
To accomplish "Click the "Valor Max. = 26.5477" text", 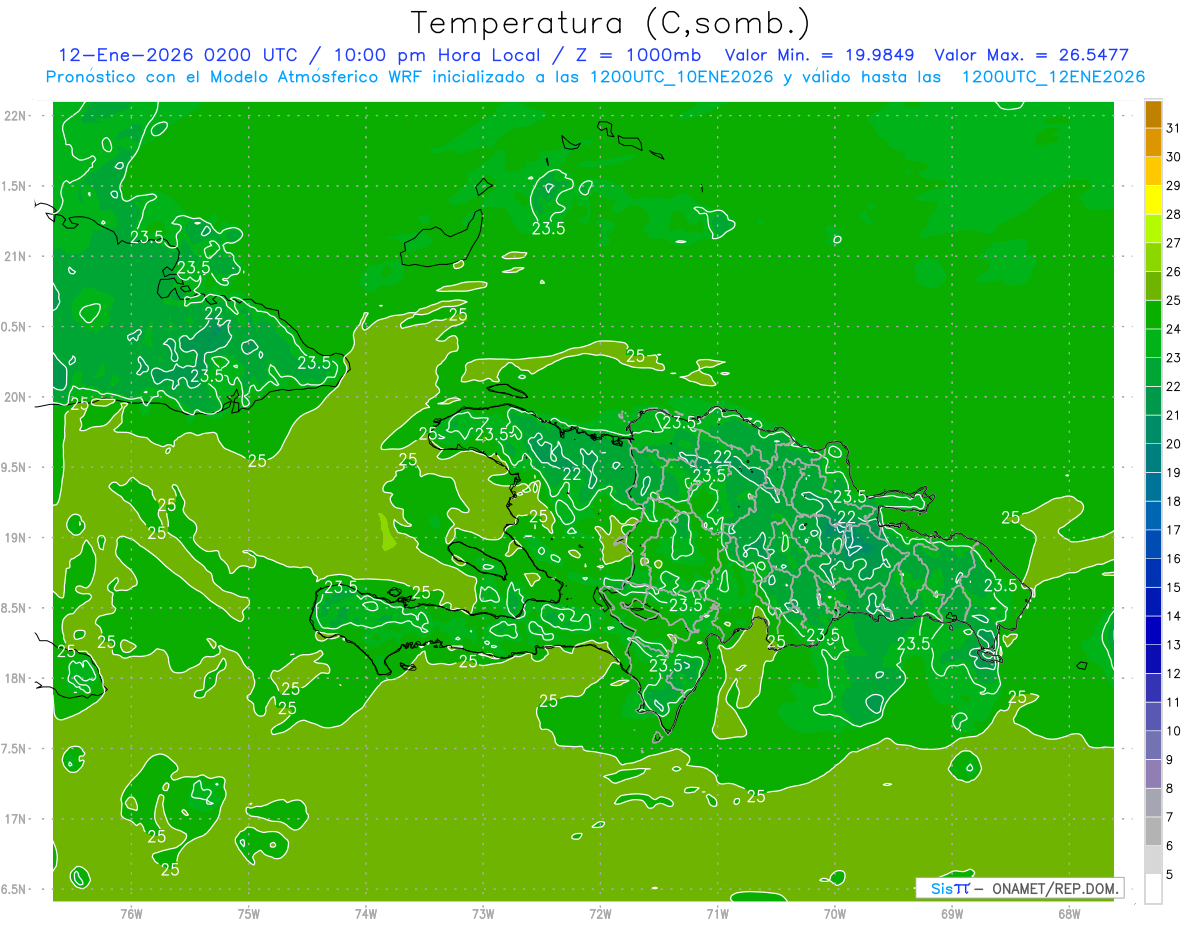I will pyautogui.click(x=1031, y=55).
